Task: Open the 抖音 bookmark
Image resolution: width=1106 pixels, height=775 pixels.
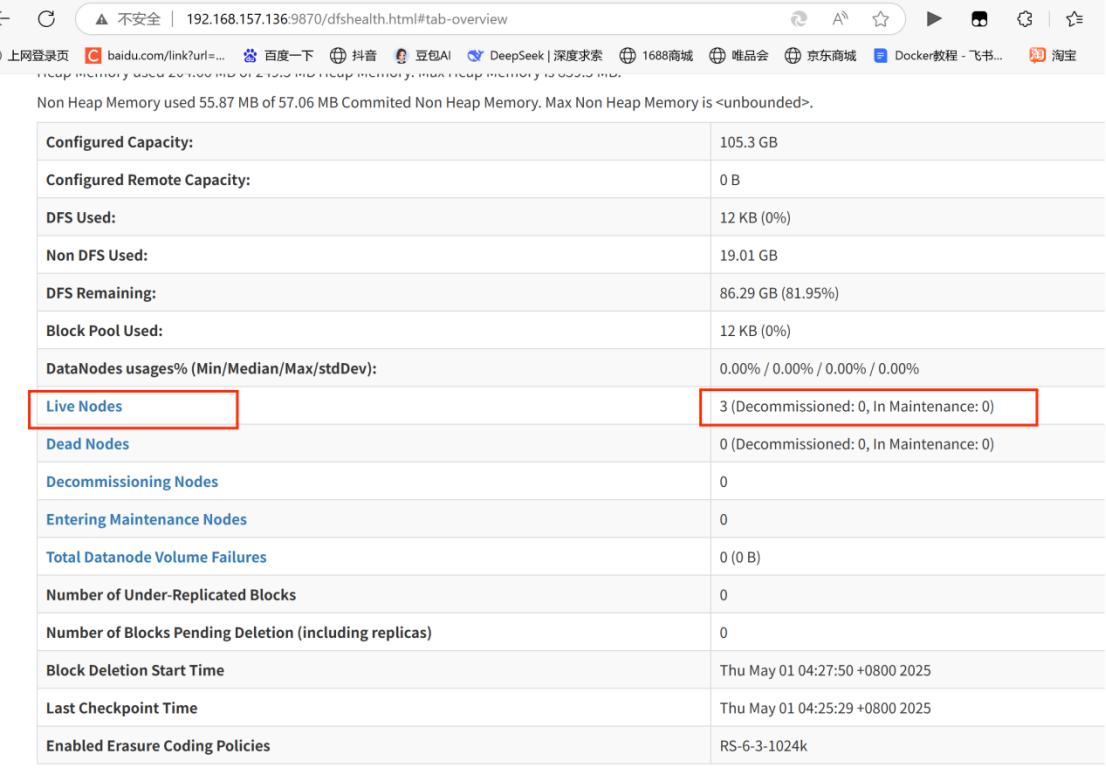Action: pyautogui.click(x=353, y=56)
